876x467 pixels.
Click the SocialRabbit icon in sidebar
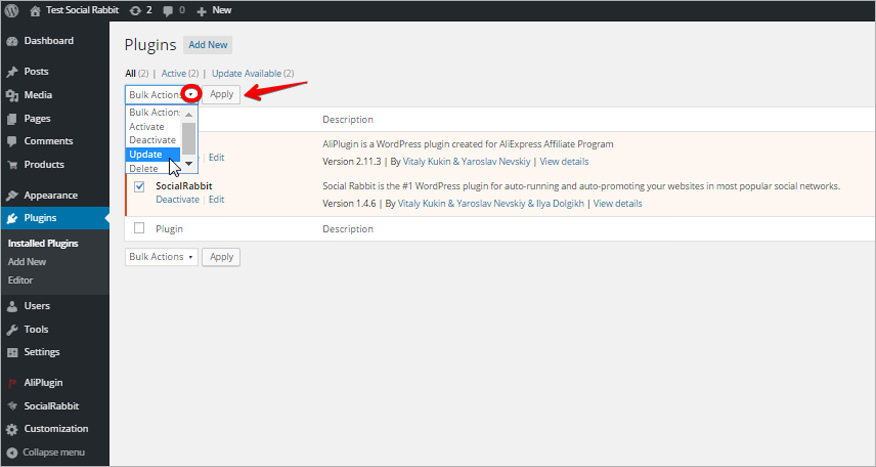tap(12, 406)
